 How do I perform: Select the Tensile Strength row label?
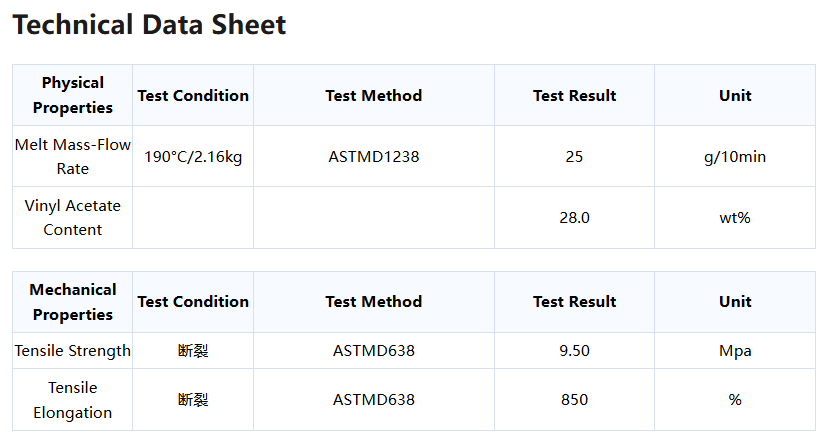(x=72, y=351)
